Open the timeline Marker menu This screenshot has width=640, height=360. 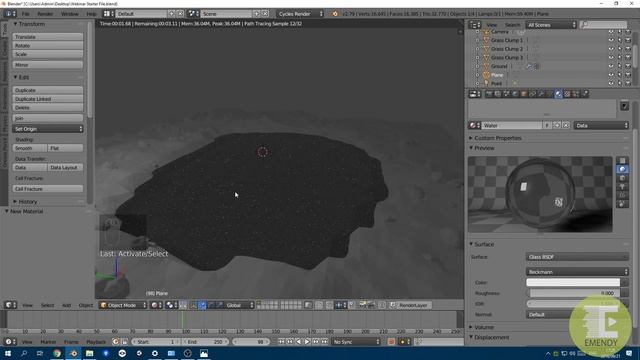[48, 342]
